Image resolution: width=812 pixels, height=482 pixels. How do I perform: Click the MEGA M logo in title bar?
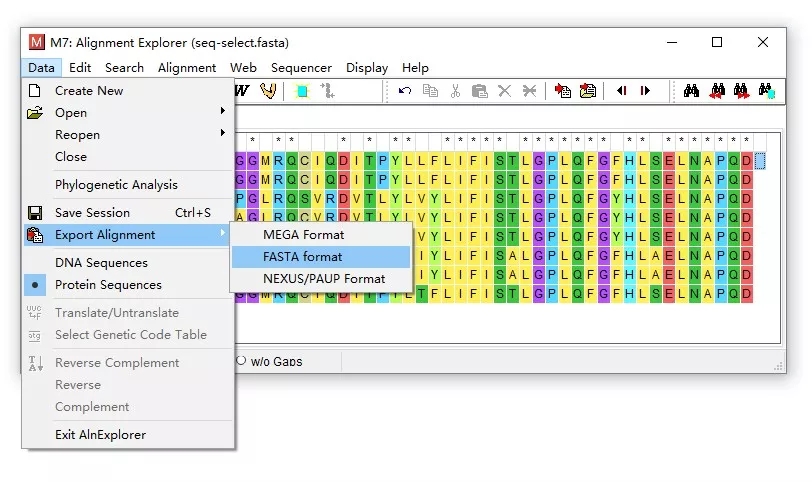[x=36, y=42]
